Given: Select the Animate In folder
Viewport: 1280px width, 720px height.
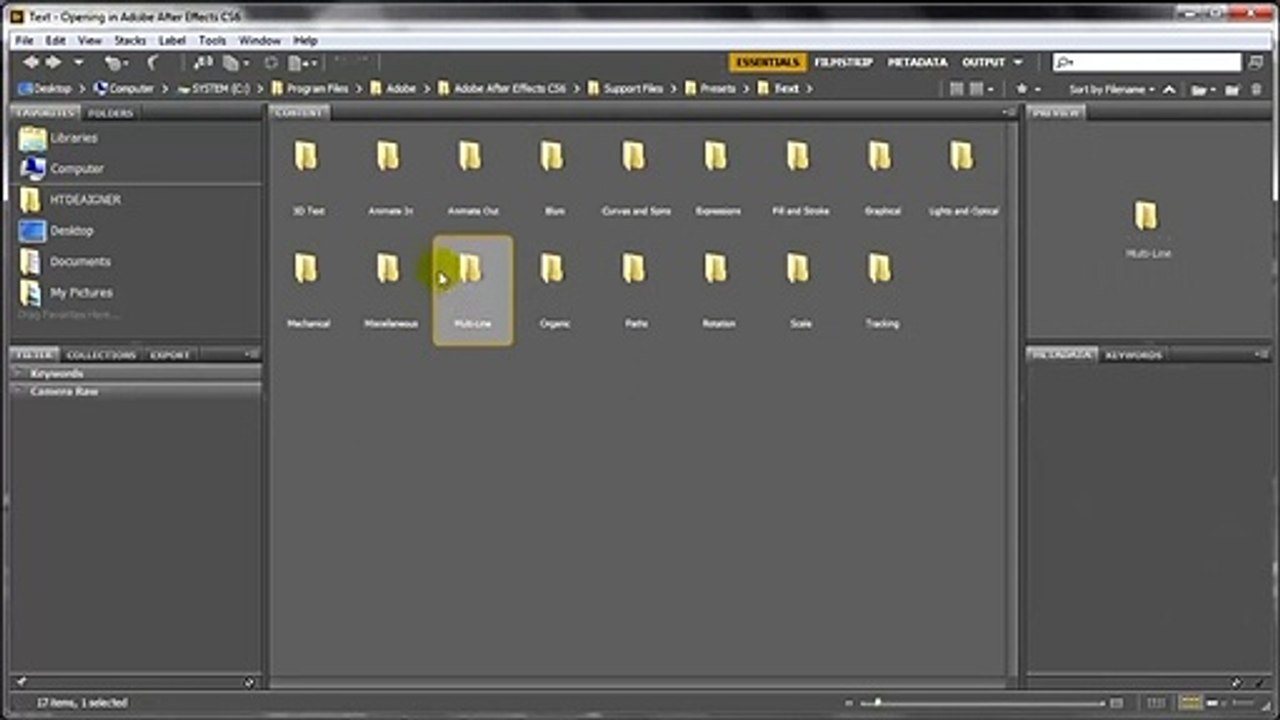Looking at the screenshot, I should [390, 177].
